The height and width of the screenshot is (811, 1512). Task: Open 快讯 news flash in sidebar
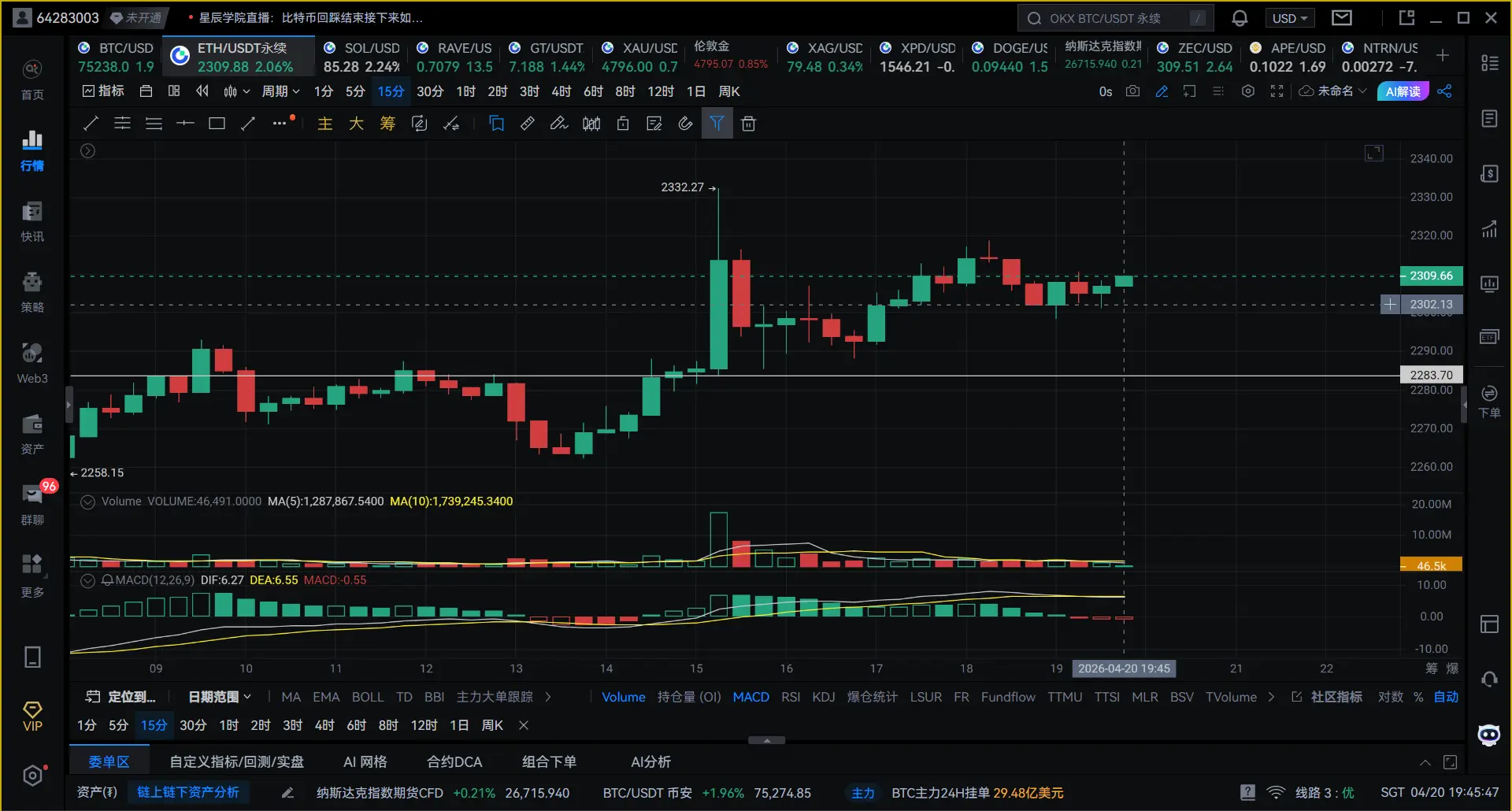[32, 222]
